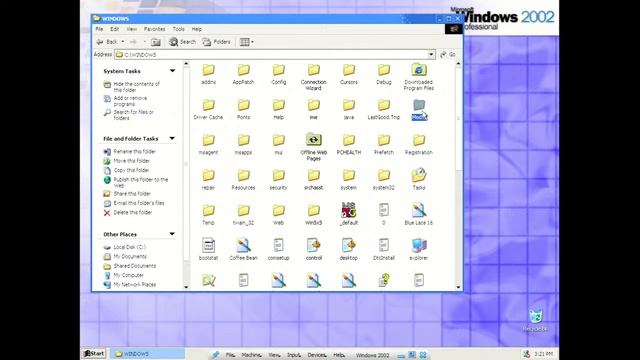The width and height of the screenshot is (640, 360).
Task: Expand the Address bar dropdown arrow
Action: pyautogui.click(x=431, y=54)
